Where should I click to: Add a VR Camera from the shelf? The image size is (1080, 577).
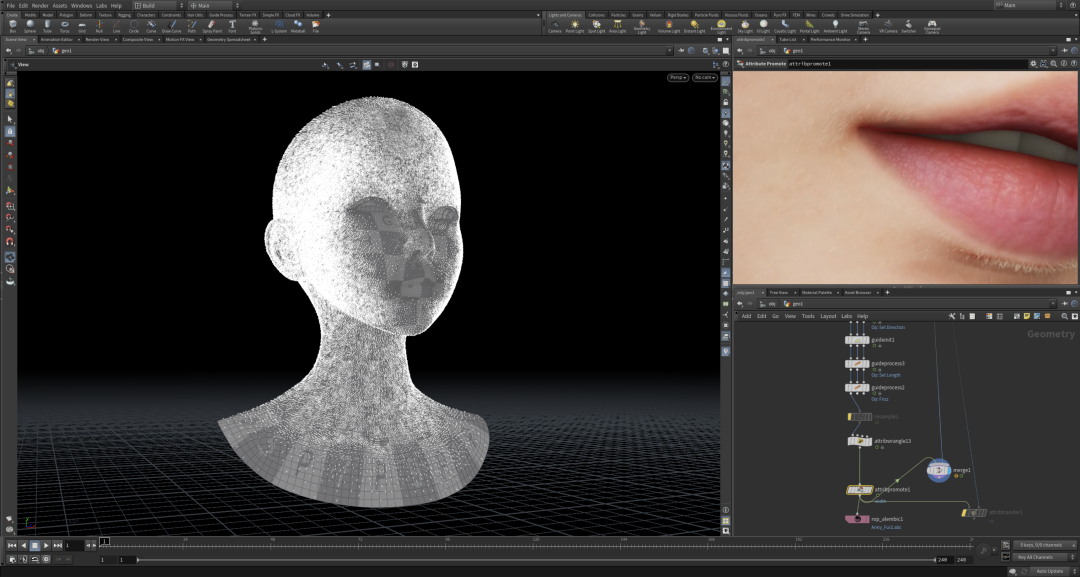[888, 26]
